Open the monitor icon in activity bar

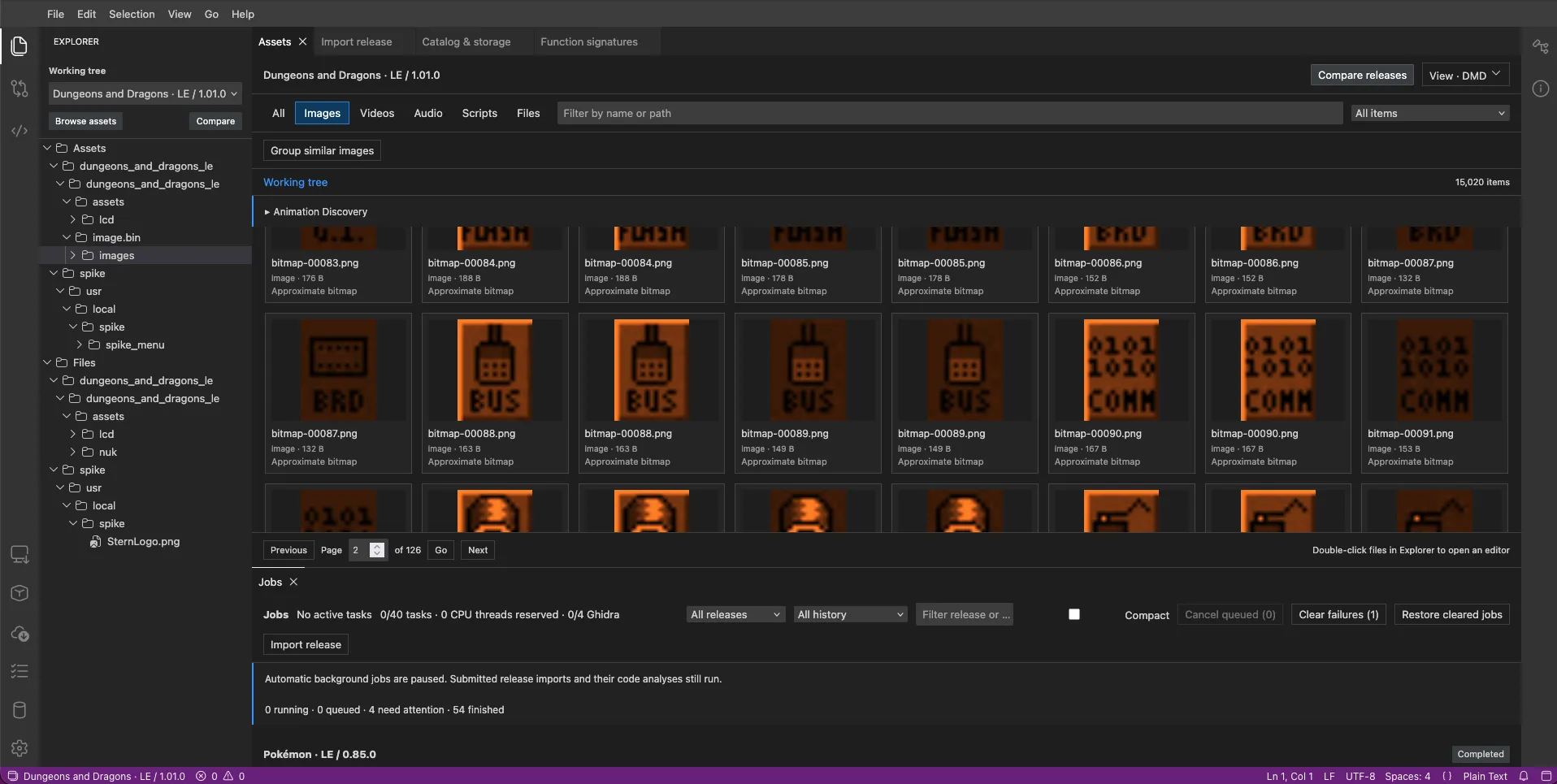tap(20, 554)
